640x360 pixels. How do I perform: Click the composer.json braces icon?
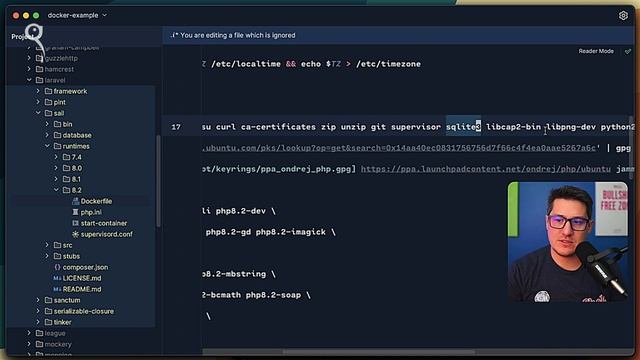click(x=57, y=267)
